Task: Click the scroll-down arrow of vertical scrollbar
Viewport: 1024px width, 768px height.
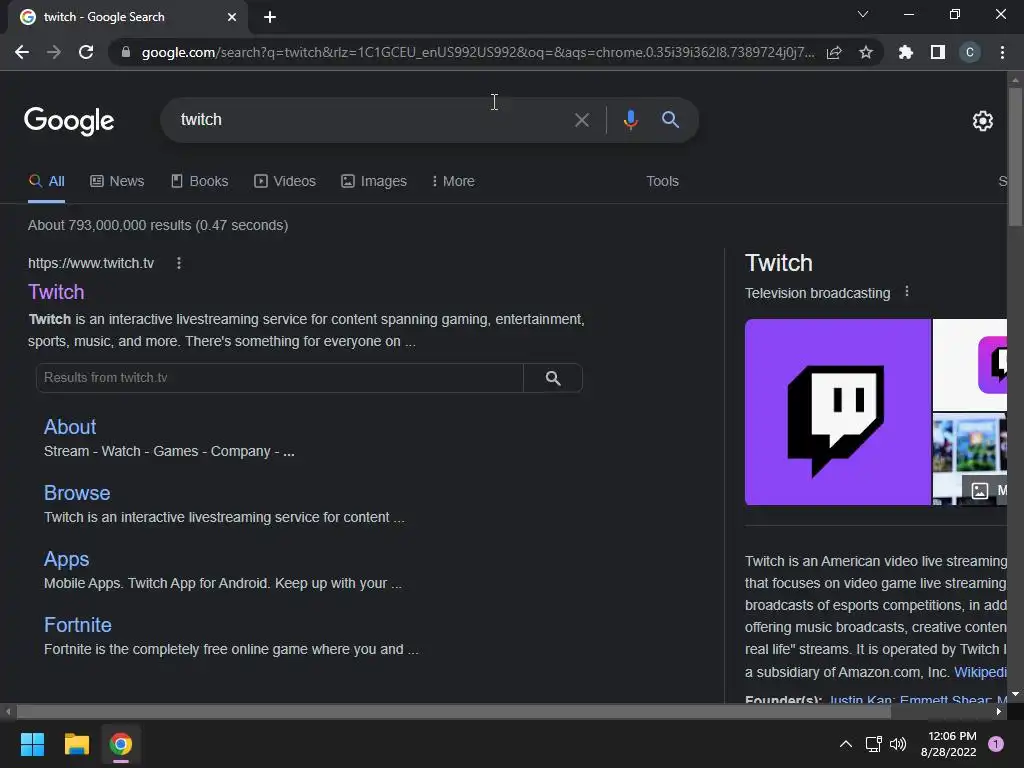Action: pos(1015,694)
